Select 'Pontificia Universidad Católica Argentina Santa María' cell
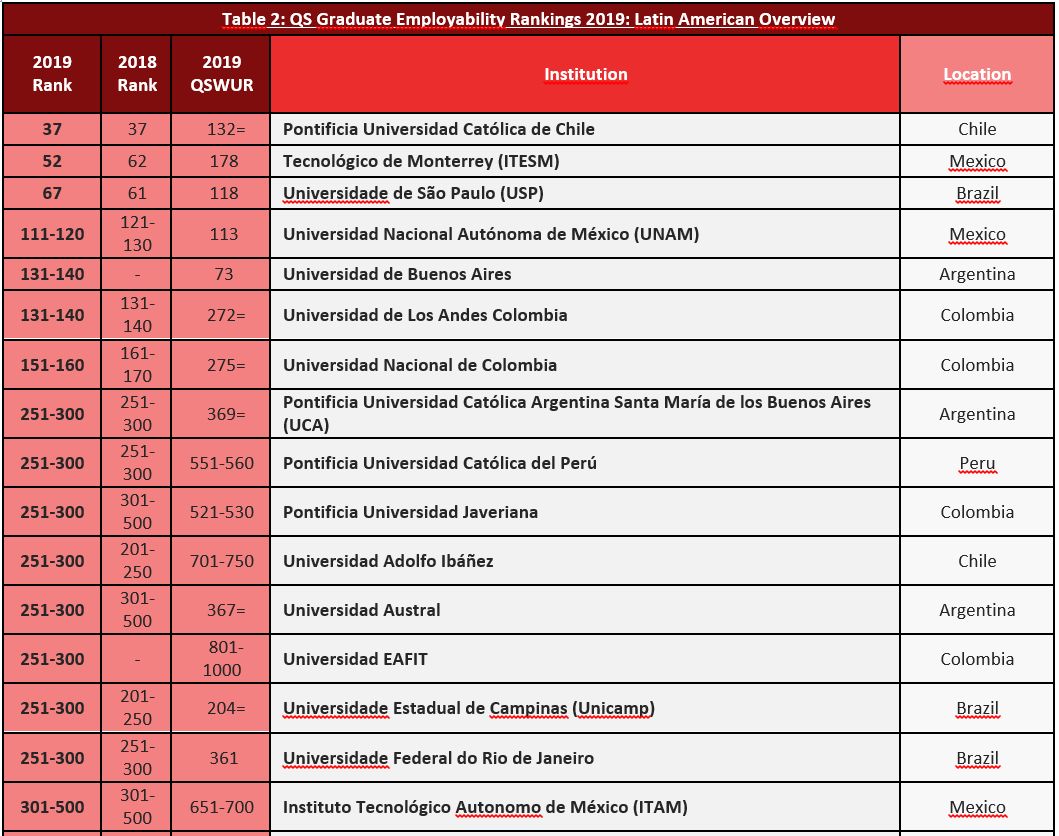The width and height of the screenshot is (1059, 836). (x=585, y=413)
